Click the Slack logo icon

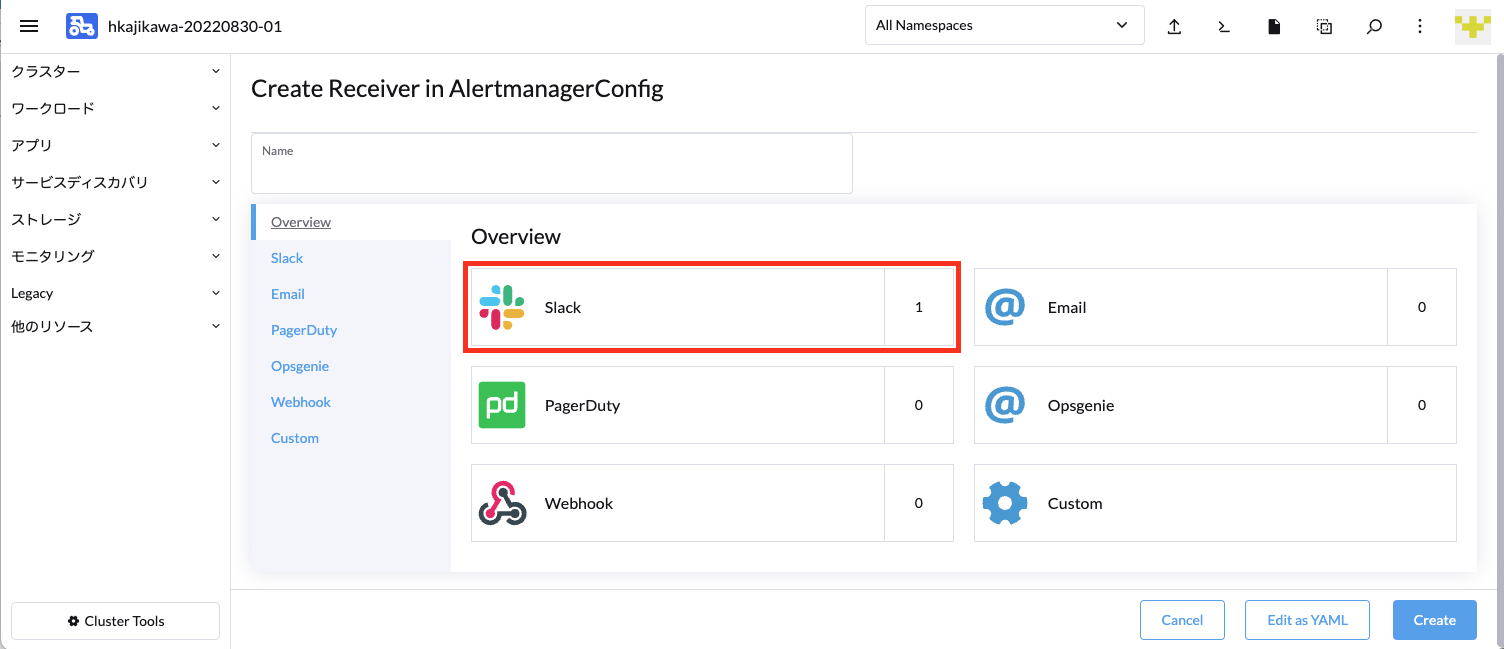click(502, 307)
